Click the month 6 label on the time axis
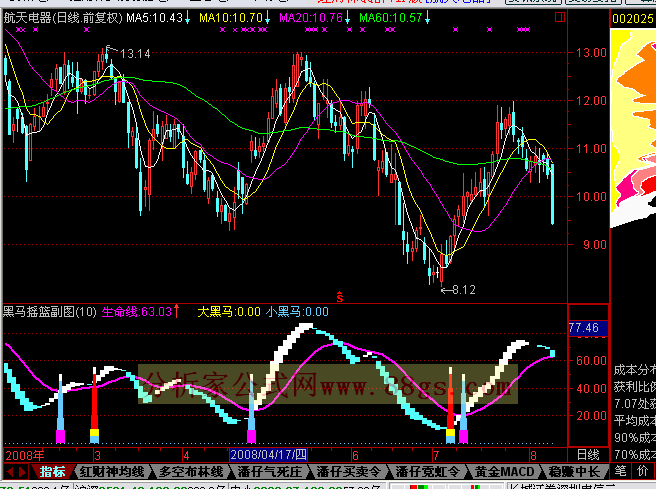 356,455
